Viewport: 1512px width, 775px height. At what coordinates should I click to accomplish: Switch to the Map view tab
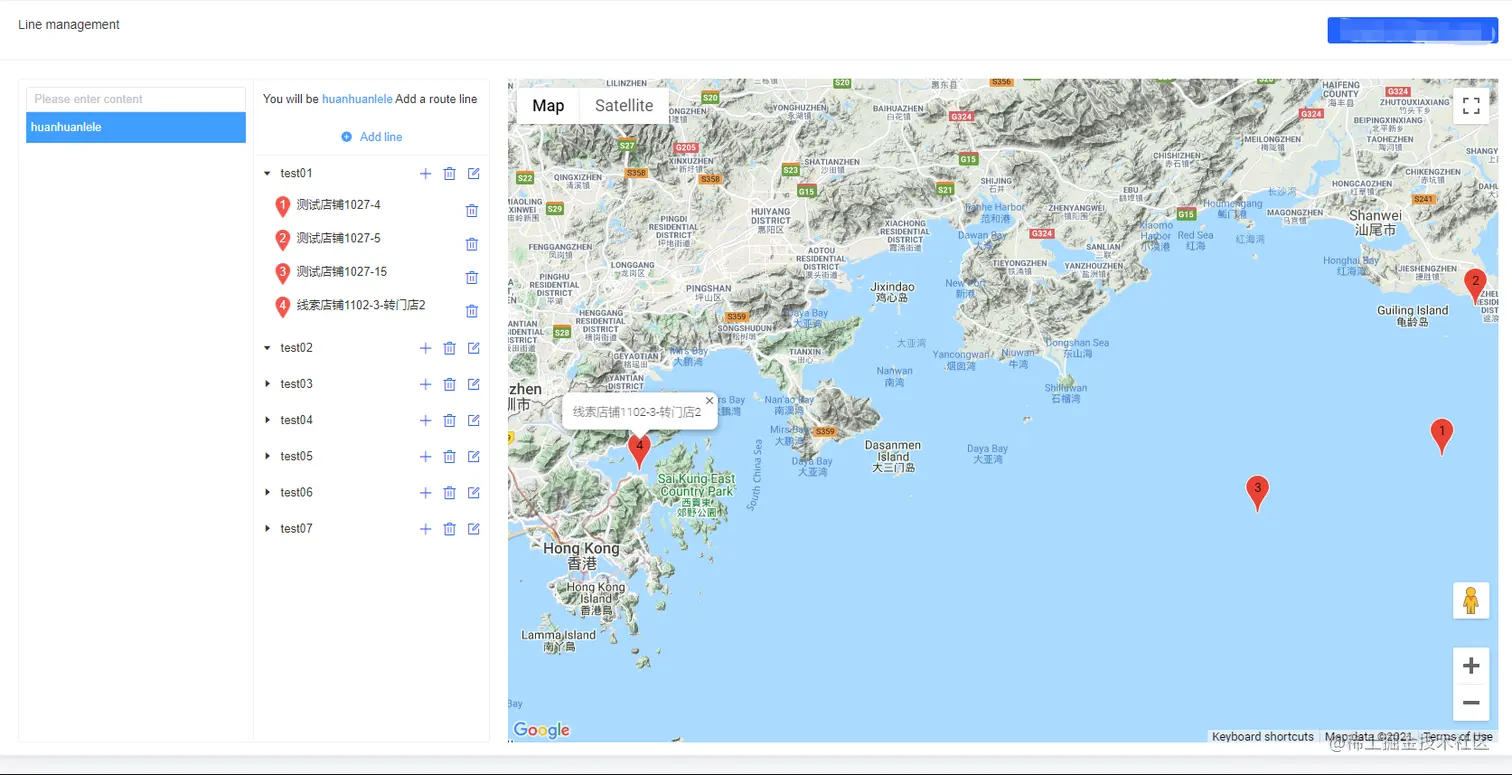pyautogui.click(x=548, y=106)
